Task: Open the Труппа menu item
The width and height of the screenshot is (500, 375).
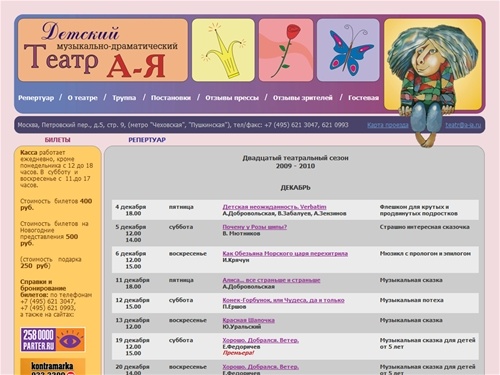Action: pyautogui.click(x=124, y=98)
